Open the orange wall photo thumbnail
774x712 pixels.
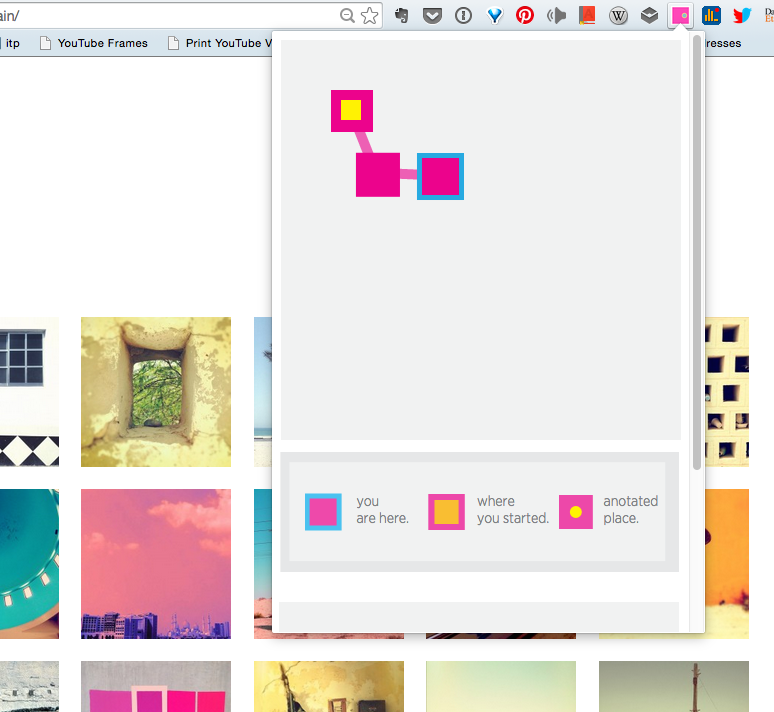(x=727, y=564)
